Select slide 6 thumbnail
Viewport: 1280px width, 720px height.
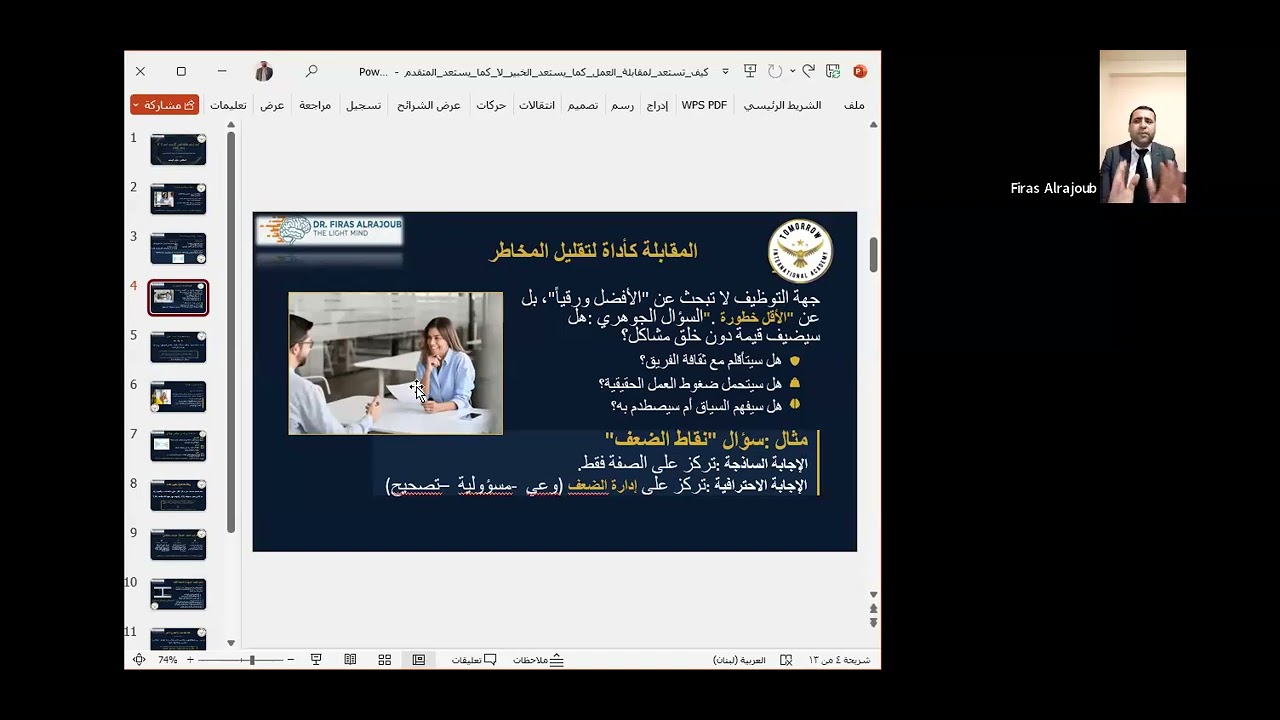coord(178,396)
